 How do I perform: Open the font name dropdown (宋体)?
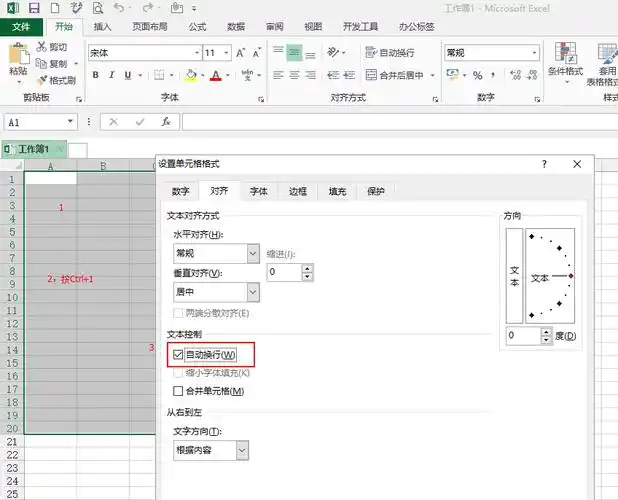click(x=197, y=53)
